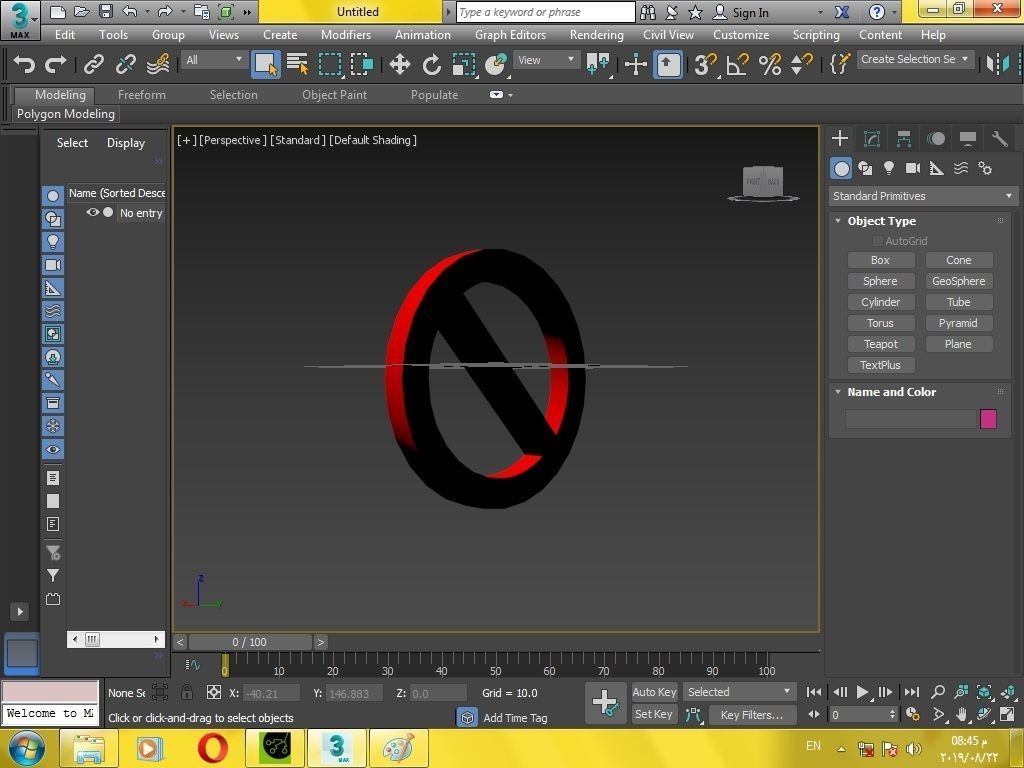
Task: Collapse the Object Type rollout
Action: tap(838, 221)
